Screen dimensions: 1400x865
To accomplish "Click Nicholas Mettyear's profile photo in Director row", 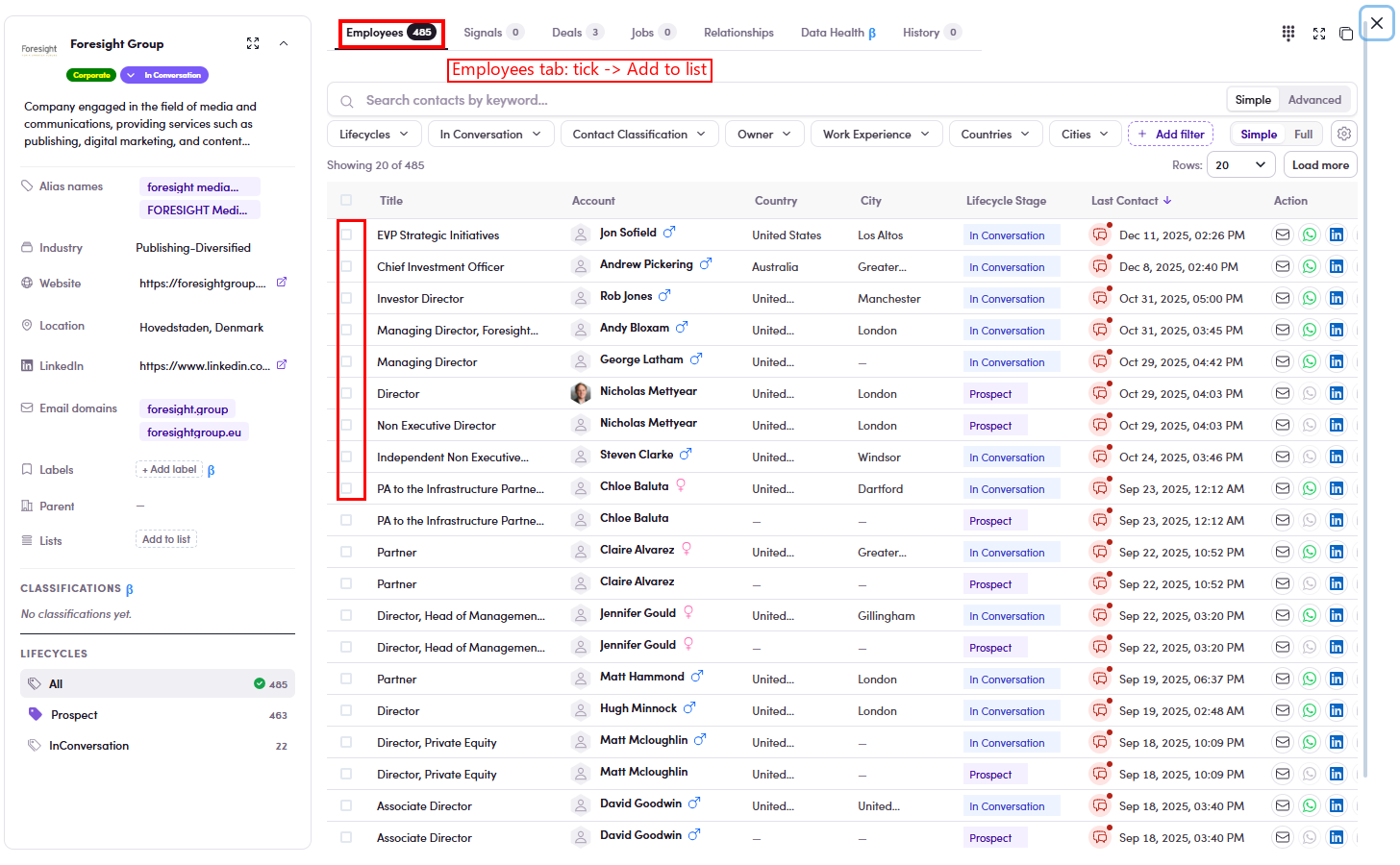I will [581, 393].
